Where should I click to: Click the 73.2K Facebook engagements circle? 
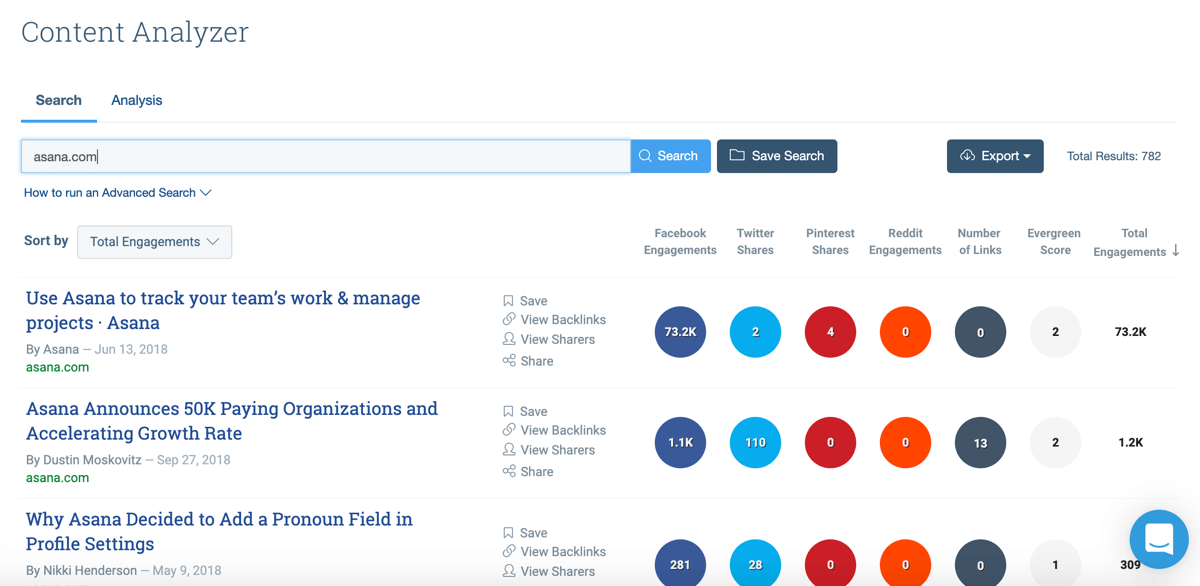point(680,332)
